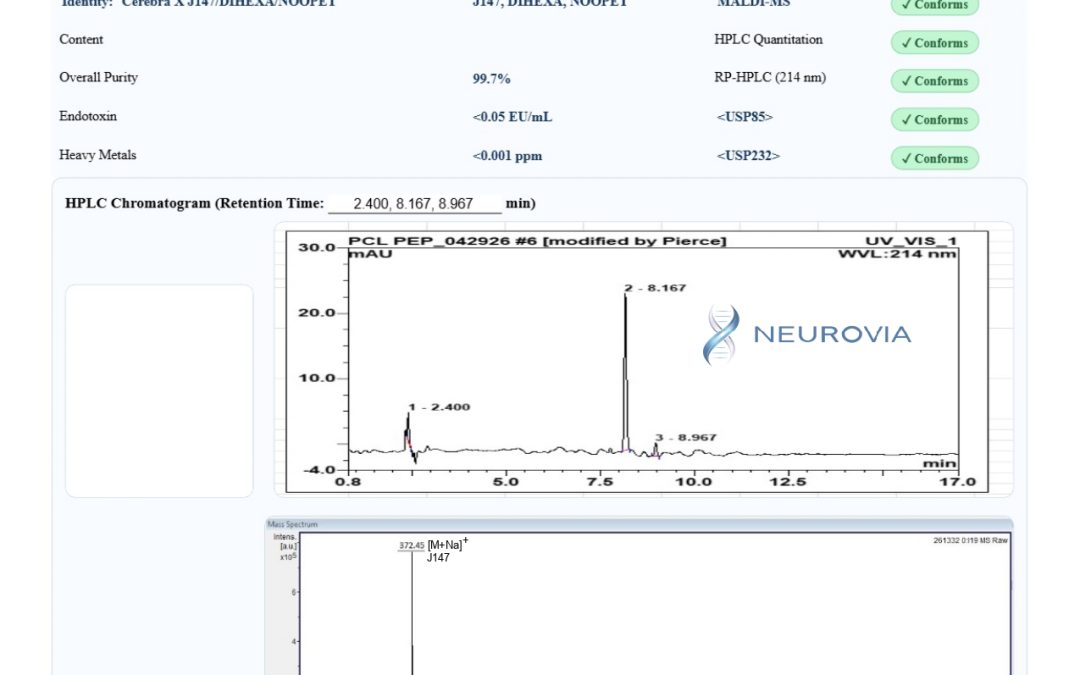The image size is (1080, 675).
Task: Click the RP-HPLC (214 nm) method text
Action: [x=770, y=77]
